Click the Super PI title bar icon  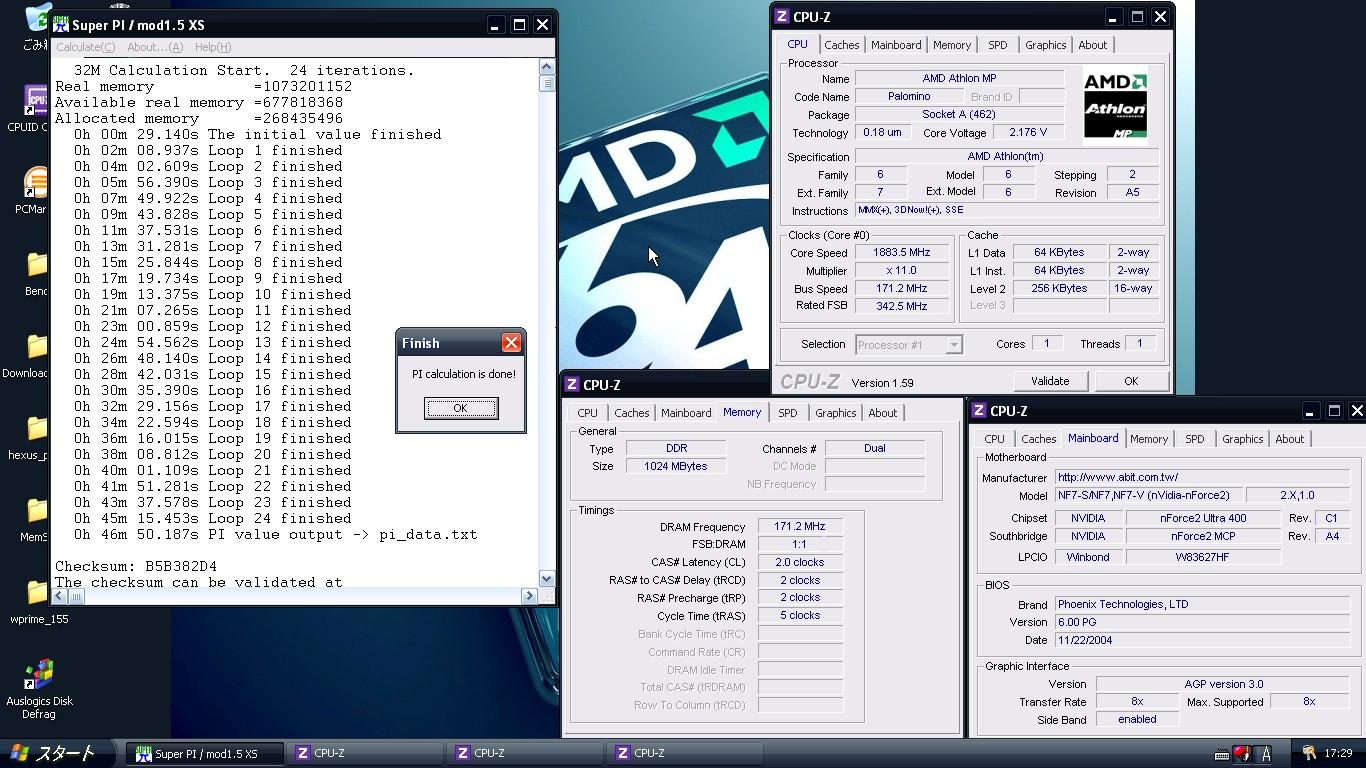61,25
